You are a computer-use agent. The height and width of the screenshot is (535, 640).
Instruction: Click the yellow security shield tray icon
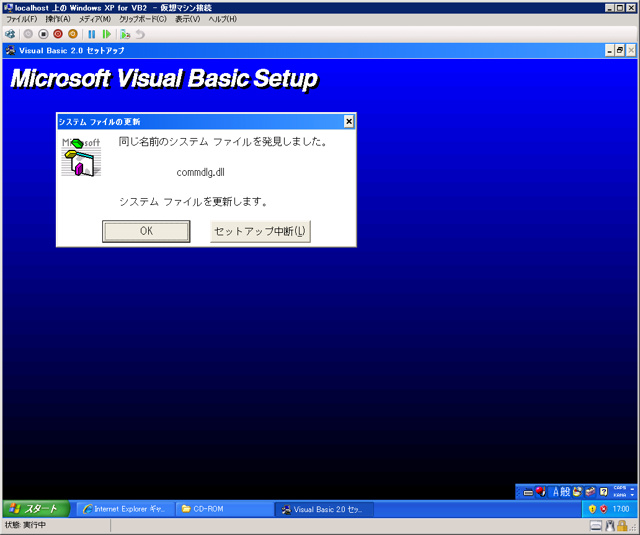click(x=592, y=509)
